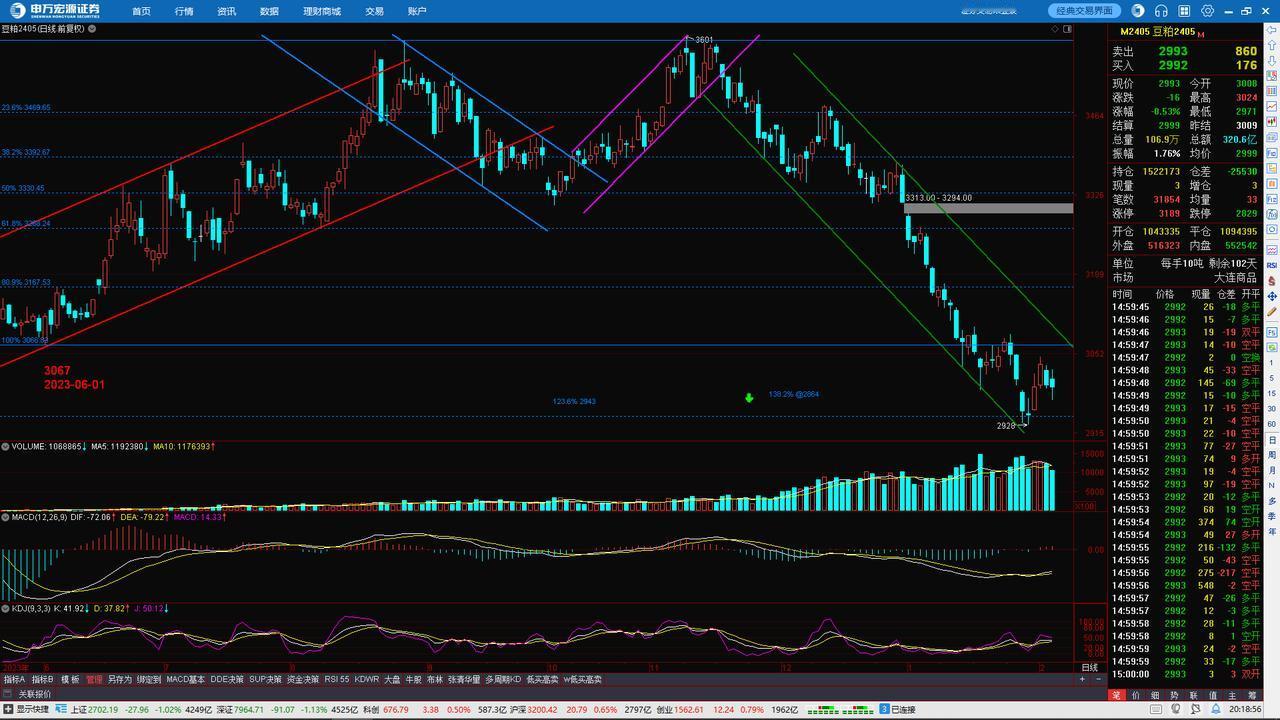
Task: Select the 势 trend tab in quote panel
Action: pos(1174,695)
